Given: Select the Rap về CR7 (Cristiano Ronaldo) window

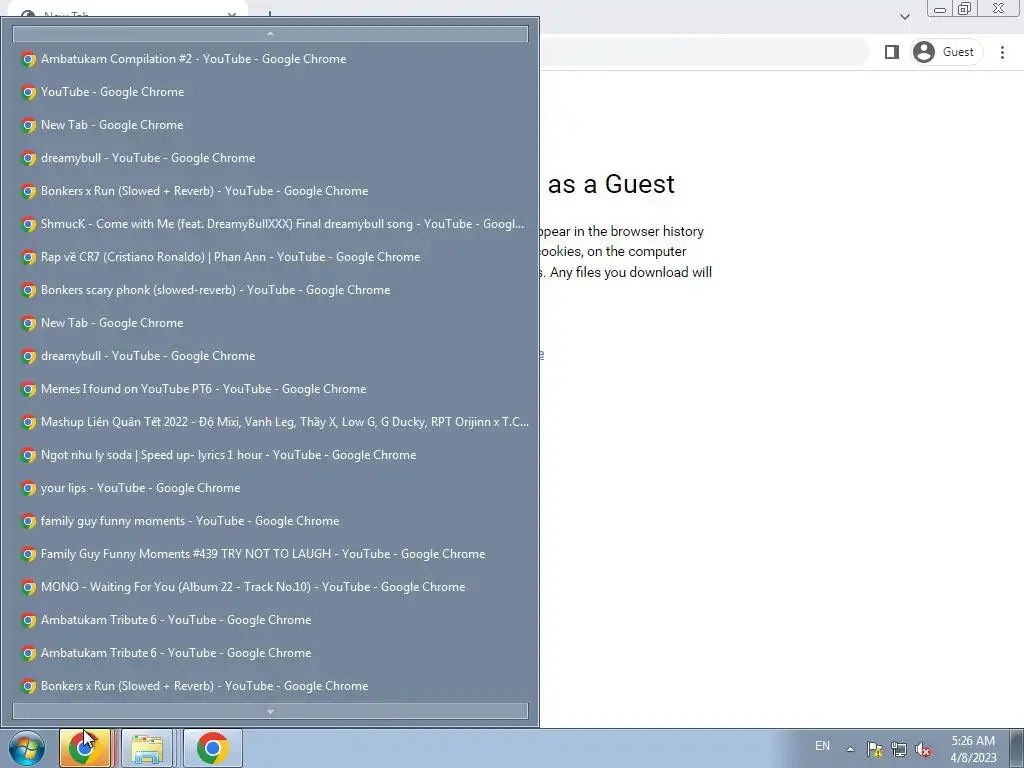Looking at the screenshot, I should point(270,257).
